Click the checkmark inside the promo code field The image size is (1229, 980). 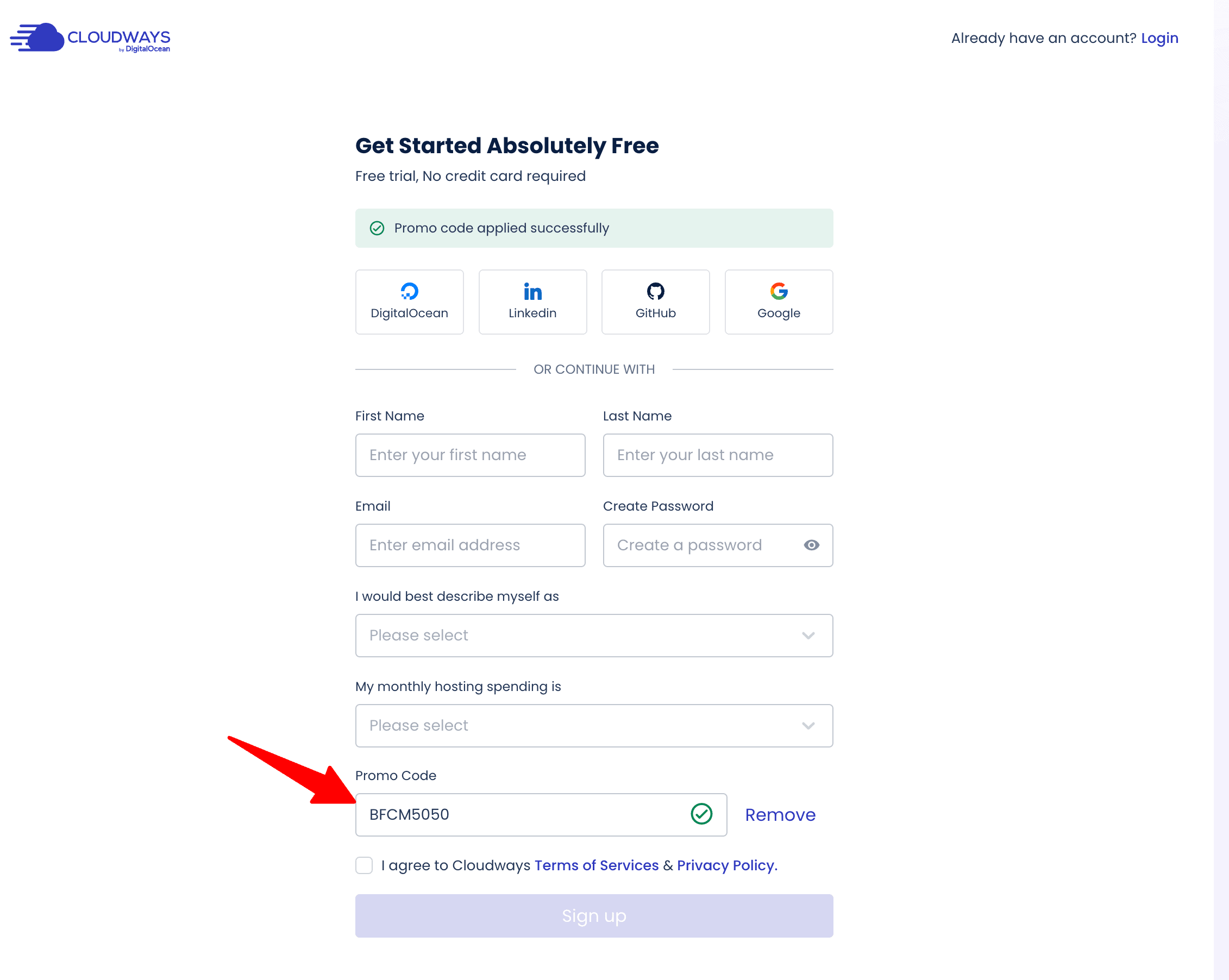[x=702, y=814]
